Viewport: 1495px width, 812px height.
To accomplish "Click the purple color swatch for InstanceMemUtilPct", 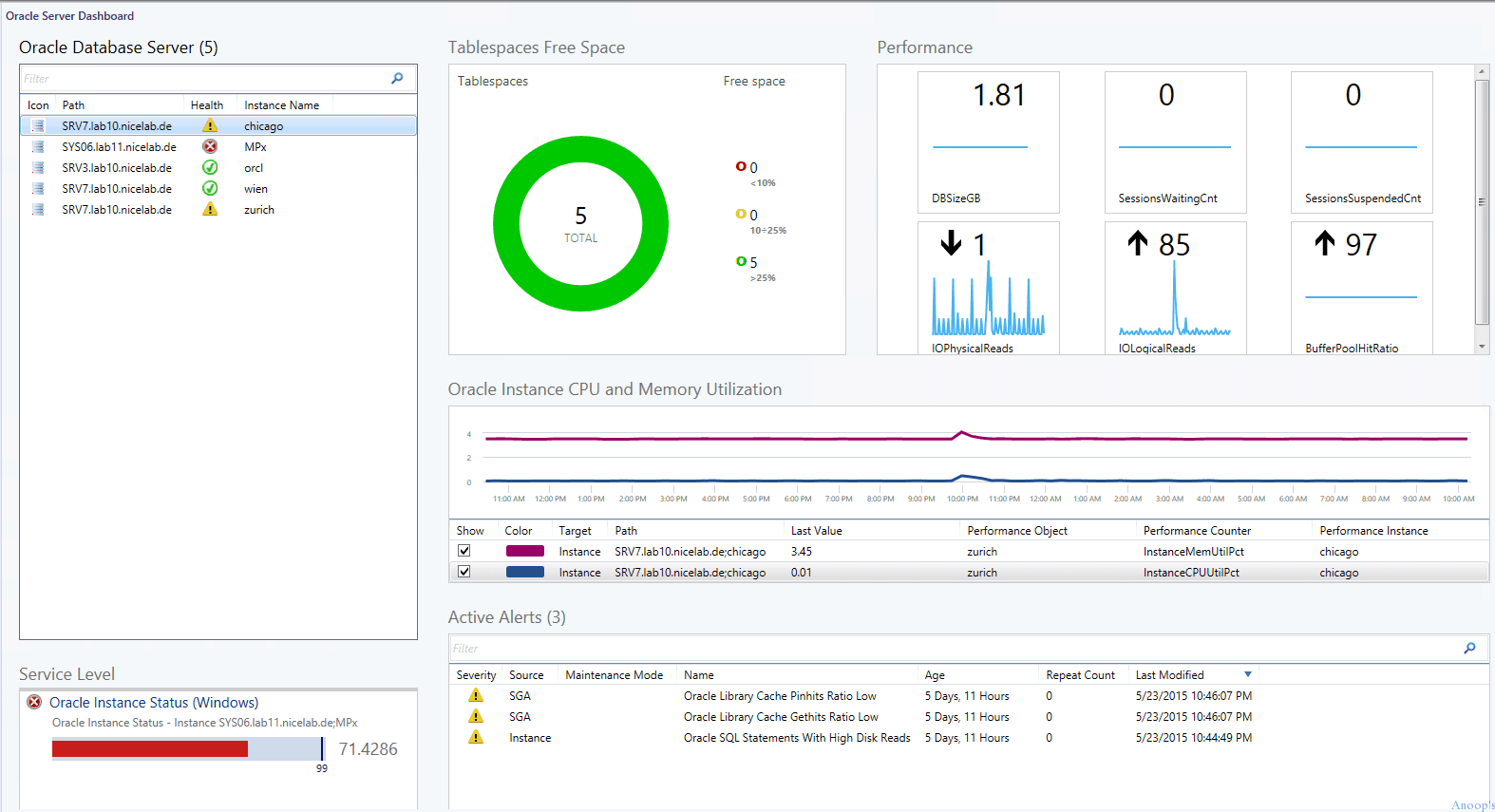I will pos(525,551).
